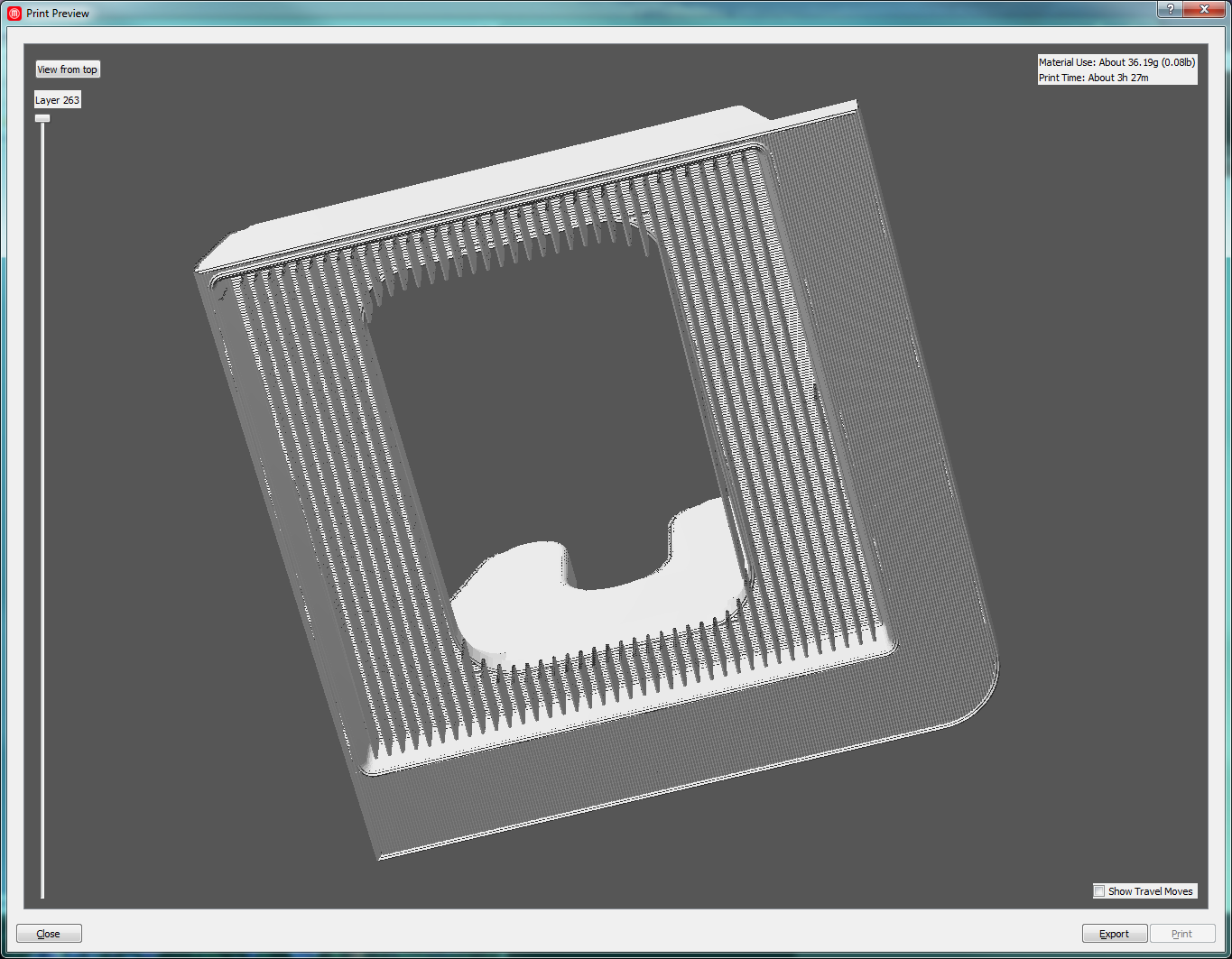Screen dimensions: 1232x959
Task: Click the Print Time estimate text
Action: (1093, 78)
